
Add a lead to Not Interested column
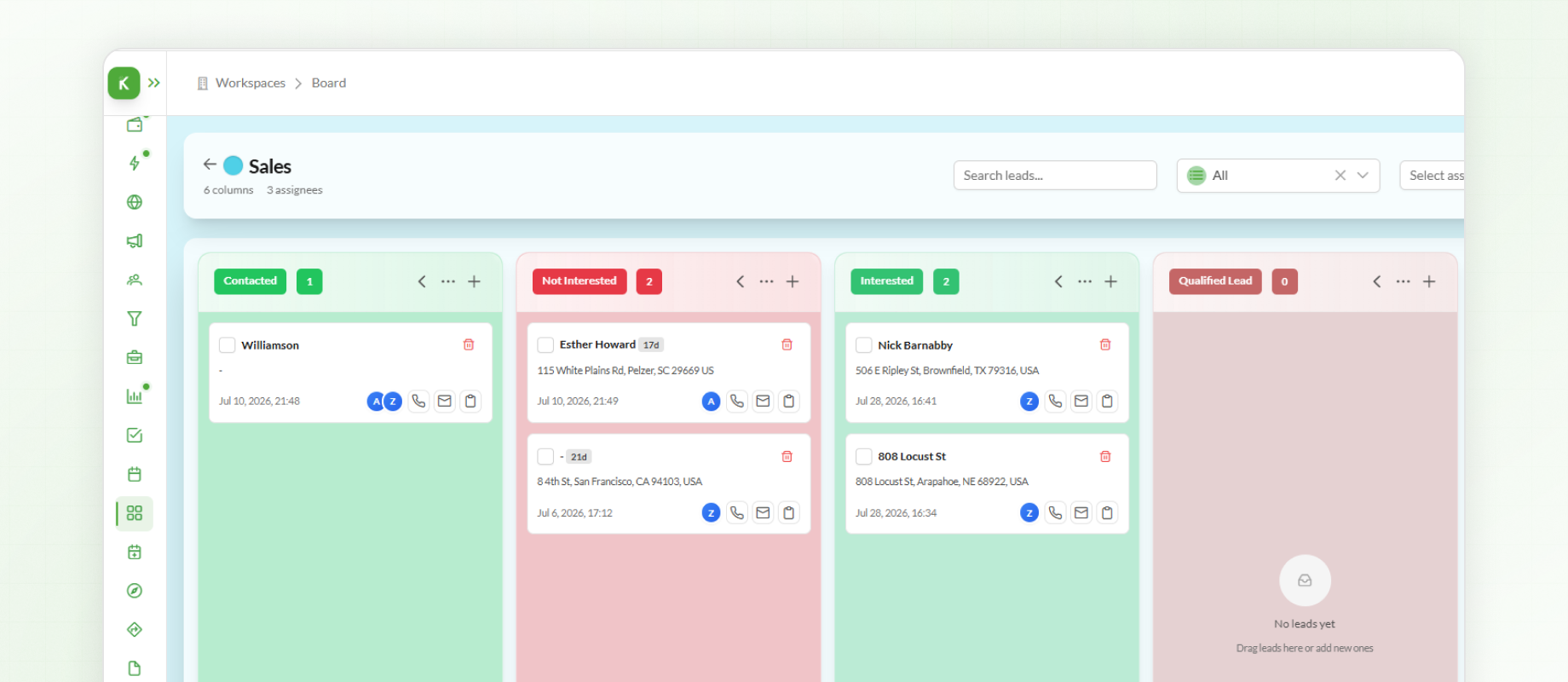point(793,281)
